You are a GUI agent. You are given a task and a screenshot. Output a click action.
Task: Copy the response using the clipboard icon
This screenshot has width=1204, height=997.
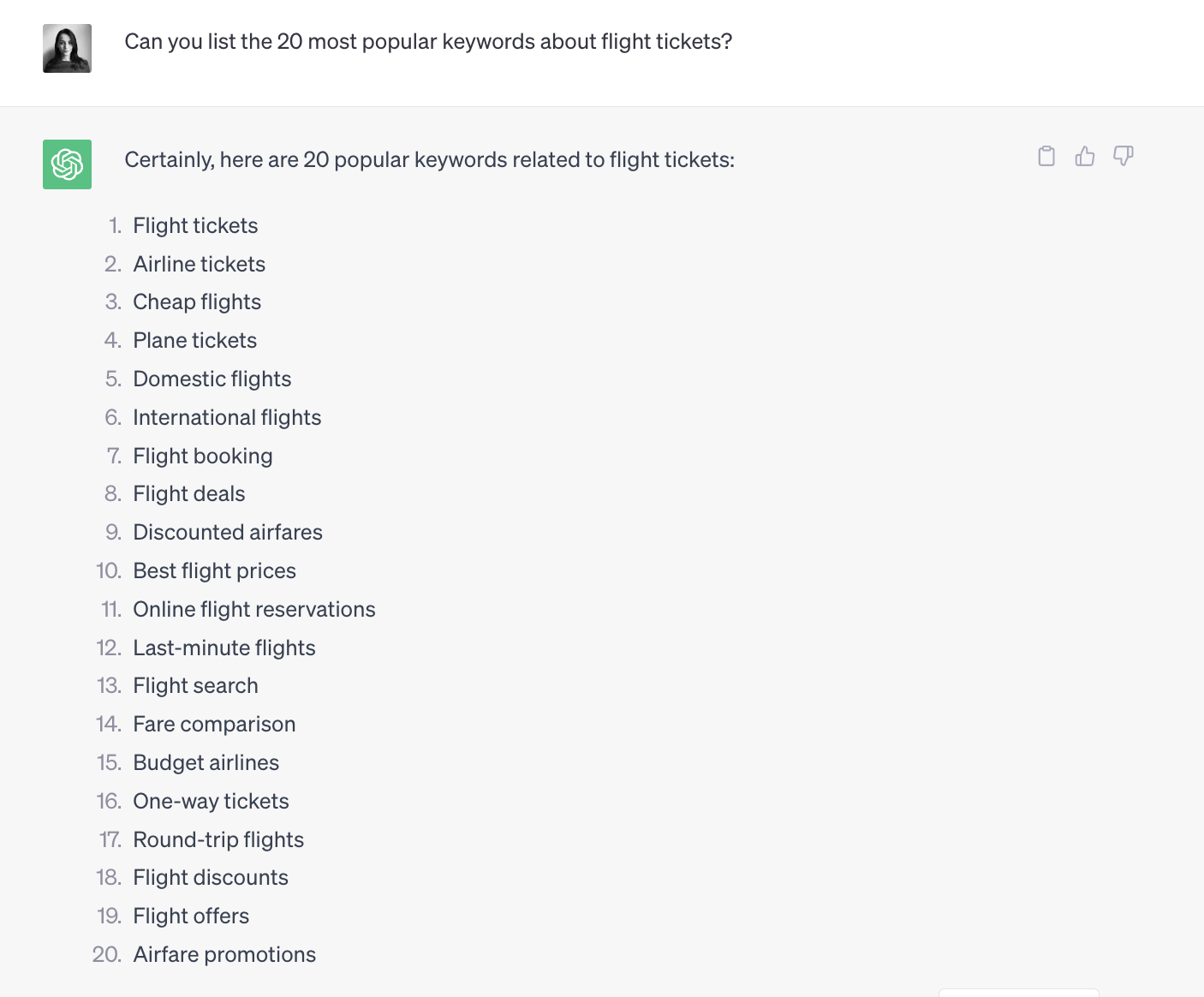coord(1046,156)
